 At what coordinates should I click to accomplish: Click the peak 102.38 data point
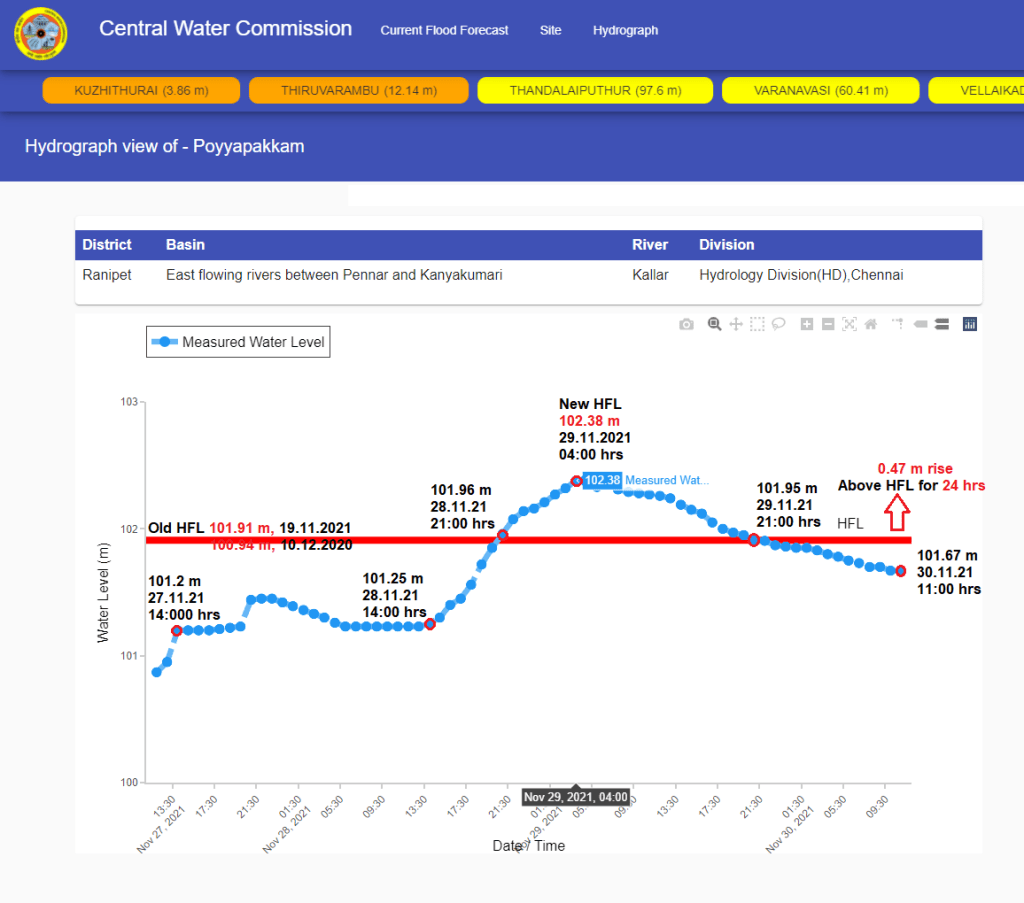click(576, 481)
